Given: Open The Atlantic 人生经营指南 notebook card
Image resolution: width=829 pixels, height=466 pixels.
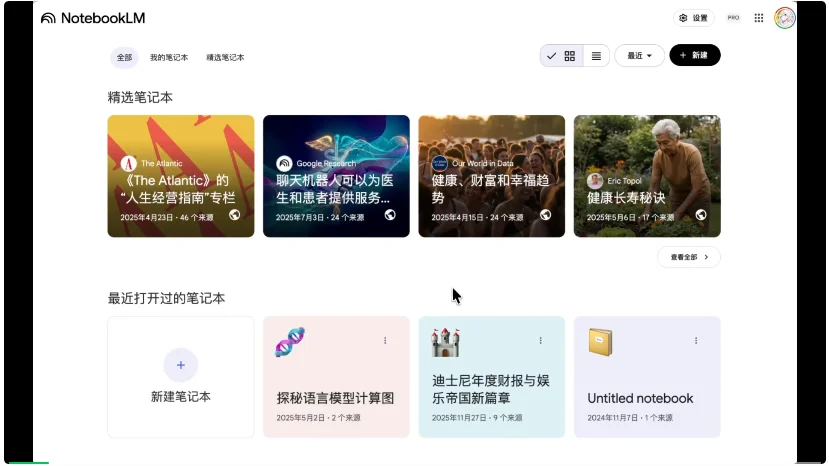Looking at the screenshot, I should click(x=181, y=176).
